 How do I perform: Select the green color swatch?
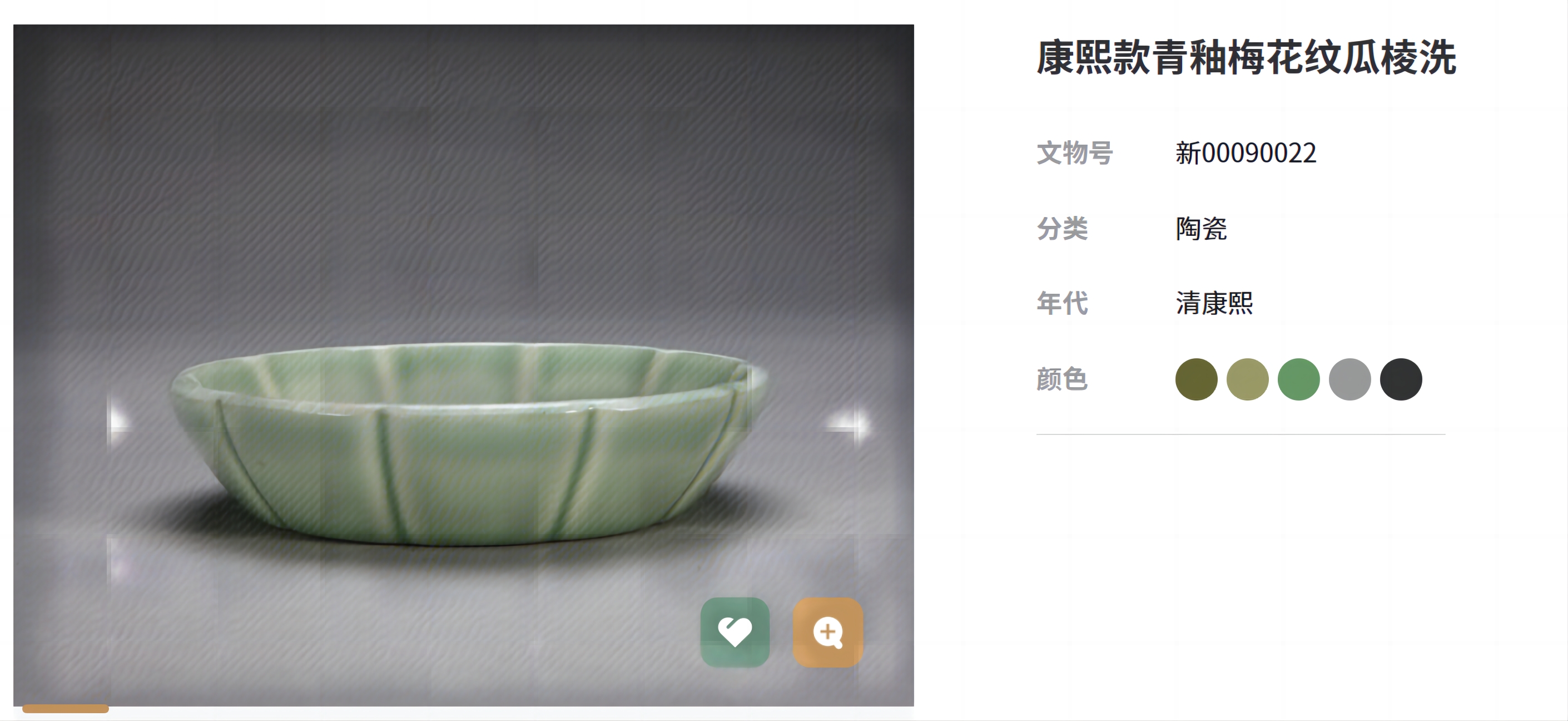(1298, 379)
